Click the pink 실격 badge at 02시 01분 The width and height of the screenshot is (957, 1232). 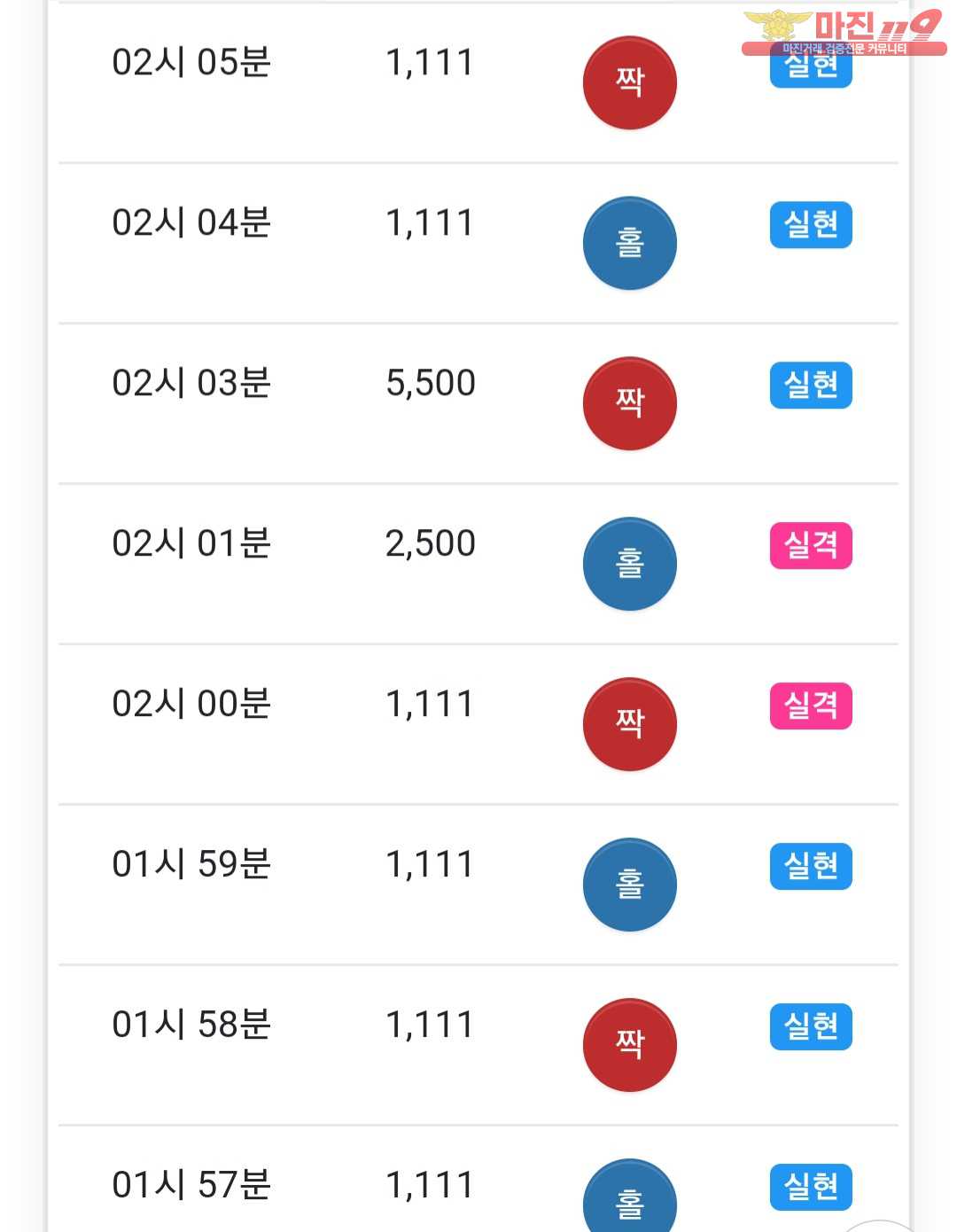tap(811, 545)
